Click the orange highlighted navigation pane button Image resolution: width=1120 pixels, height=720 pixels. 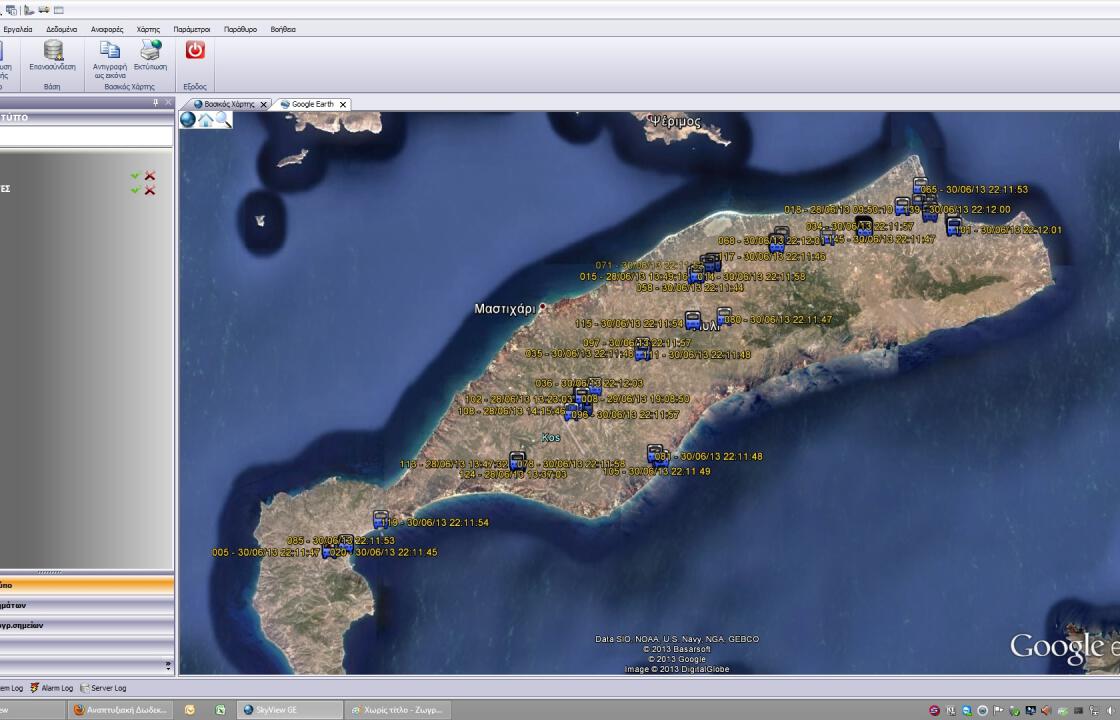[x=86, y=585]
